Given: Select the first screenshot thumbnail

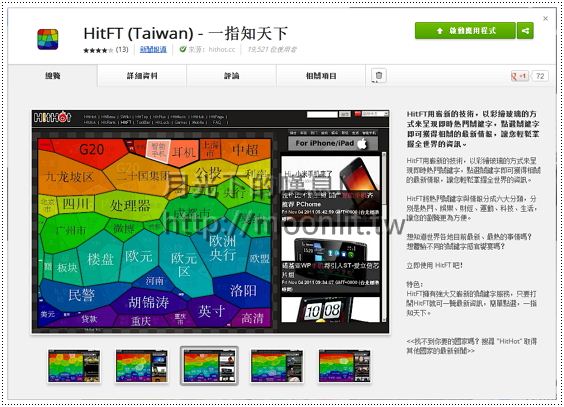Looking at the screenshot, I should coord(74,366).
